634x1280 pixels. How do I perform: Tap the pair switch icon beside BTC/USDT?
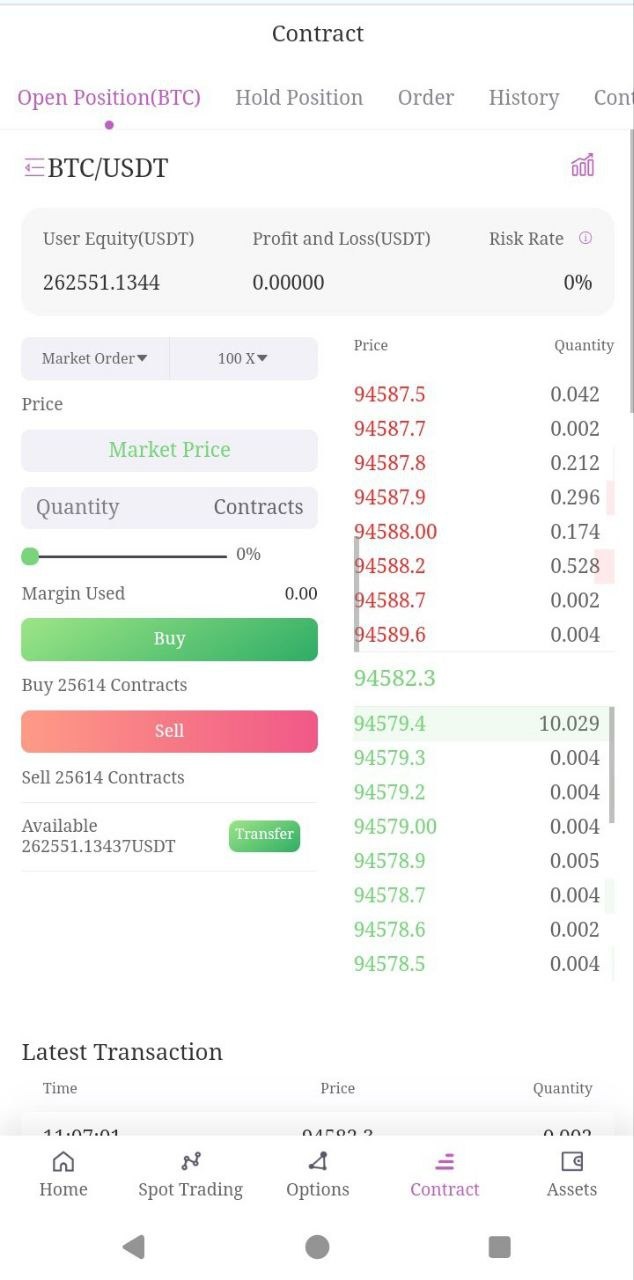click(34, 167)
